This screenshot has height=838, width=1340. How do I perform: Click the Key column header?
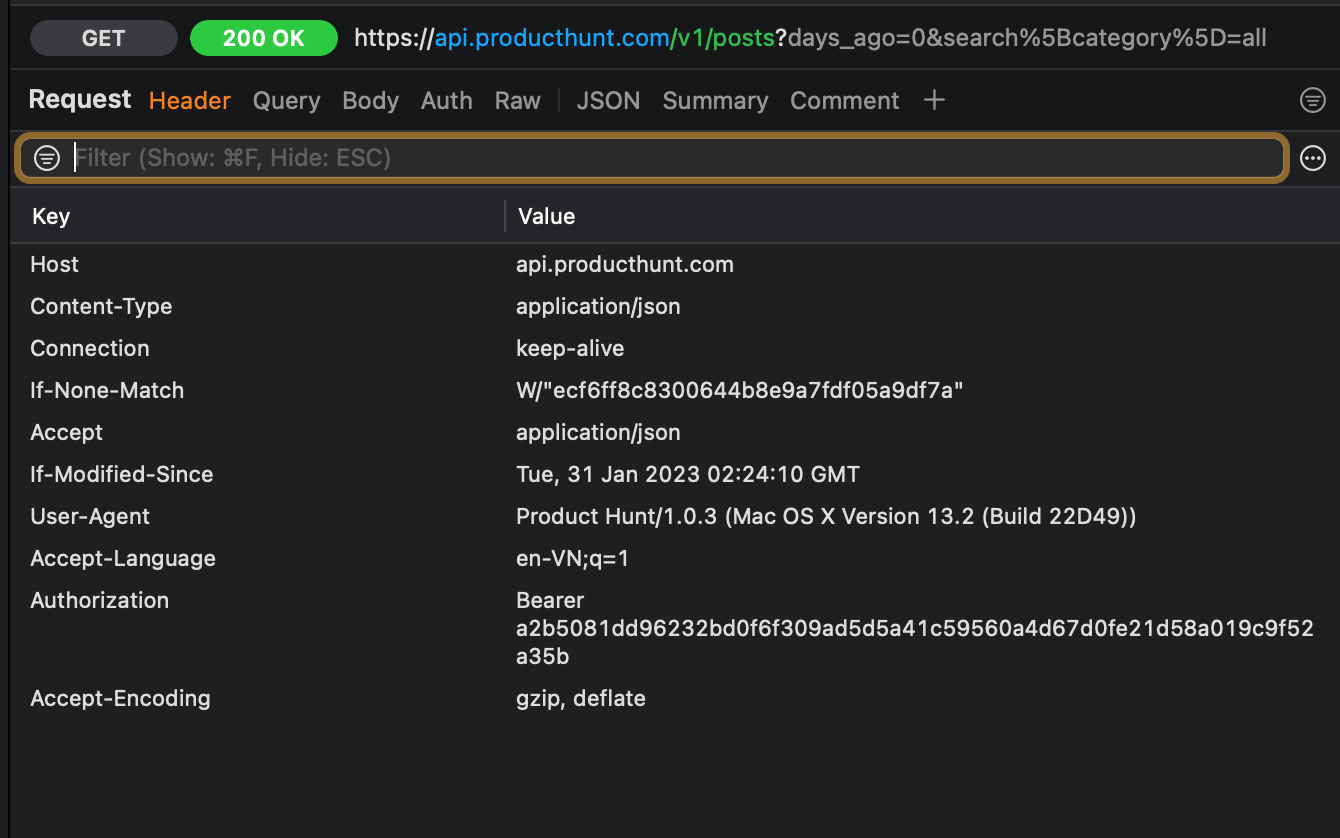coord(50,216)
